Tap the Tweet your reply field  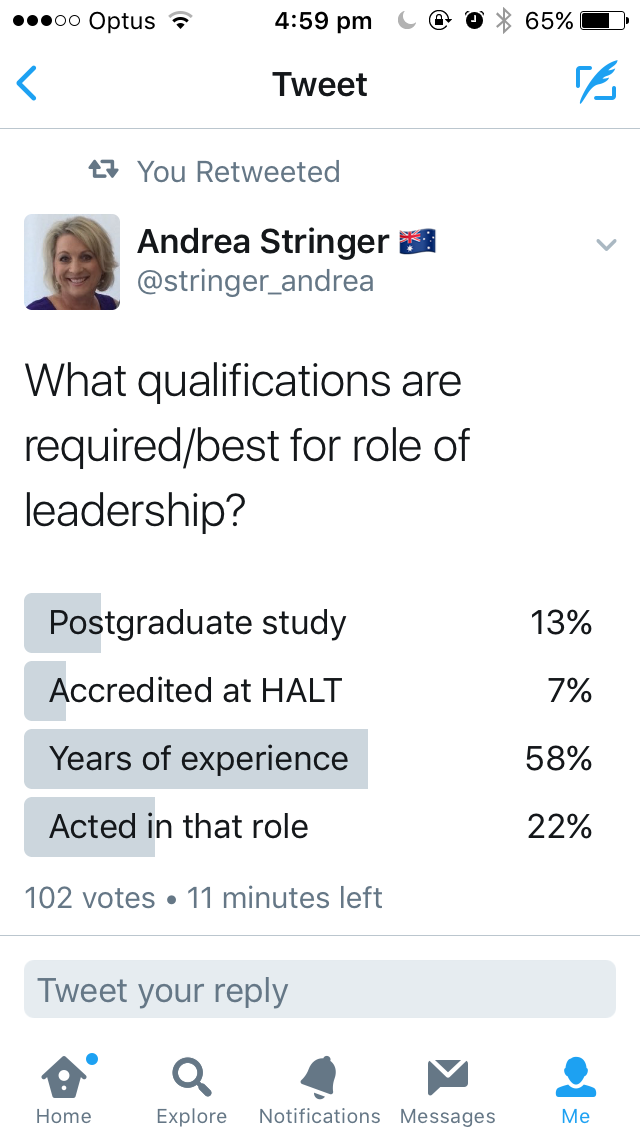pos(319,990)
